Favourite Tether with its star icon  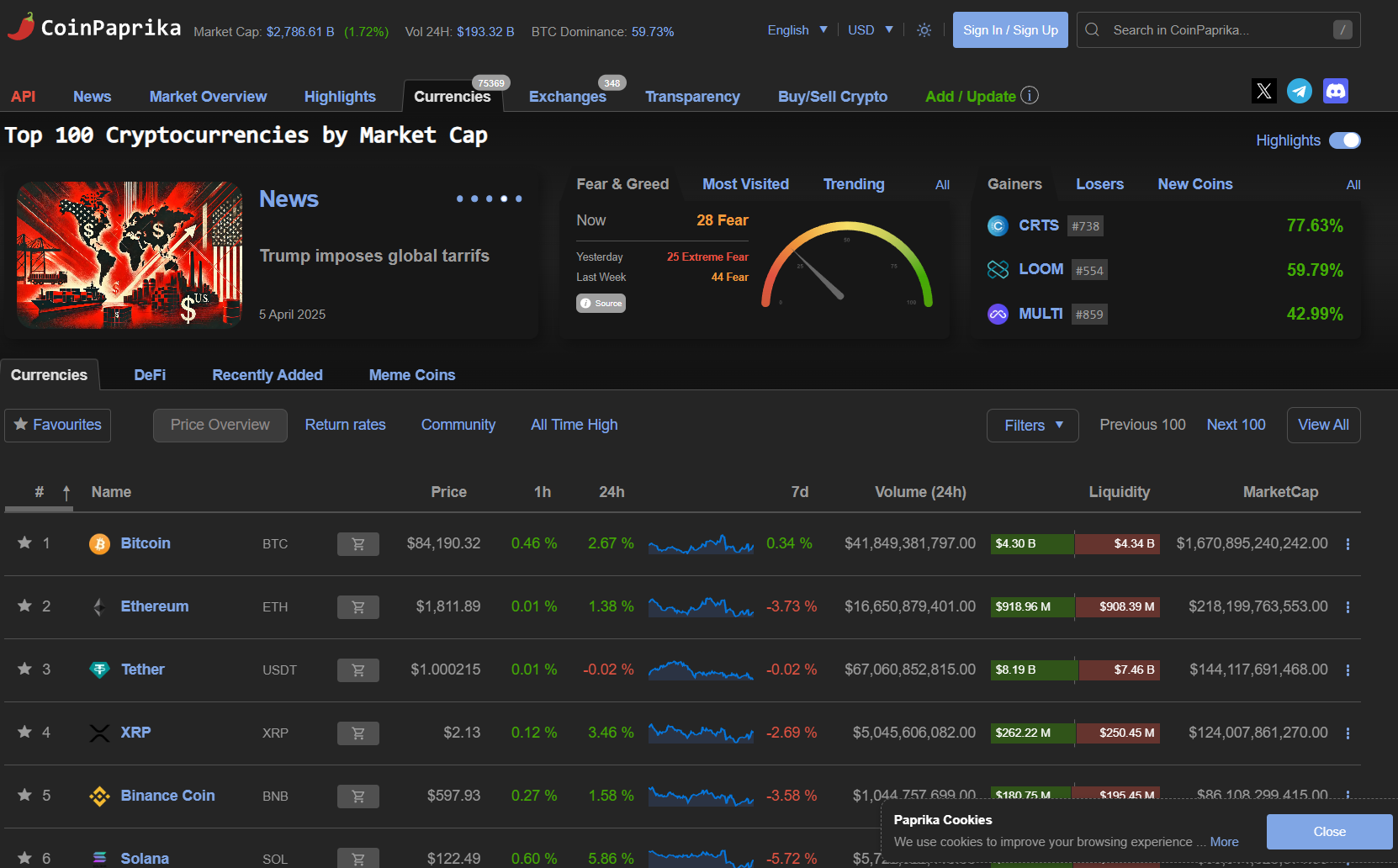coord(25,669)
